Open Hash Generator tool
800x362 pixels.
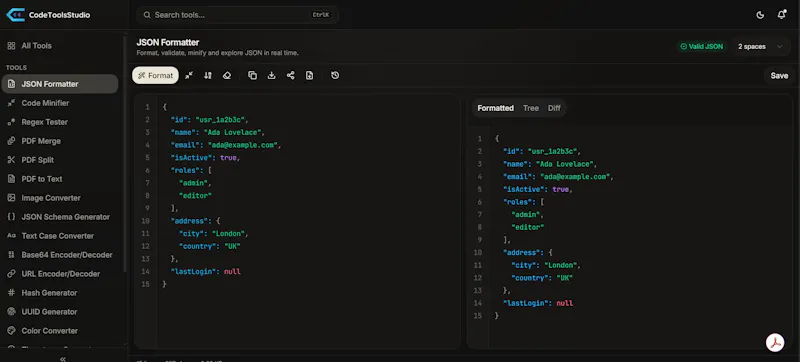click(60, 293)
